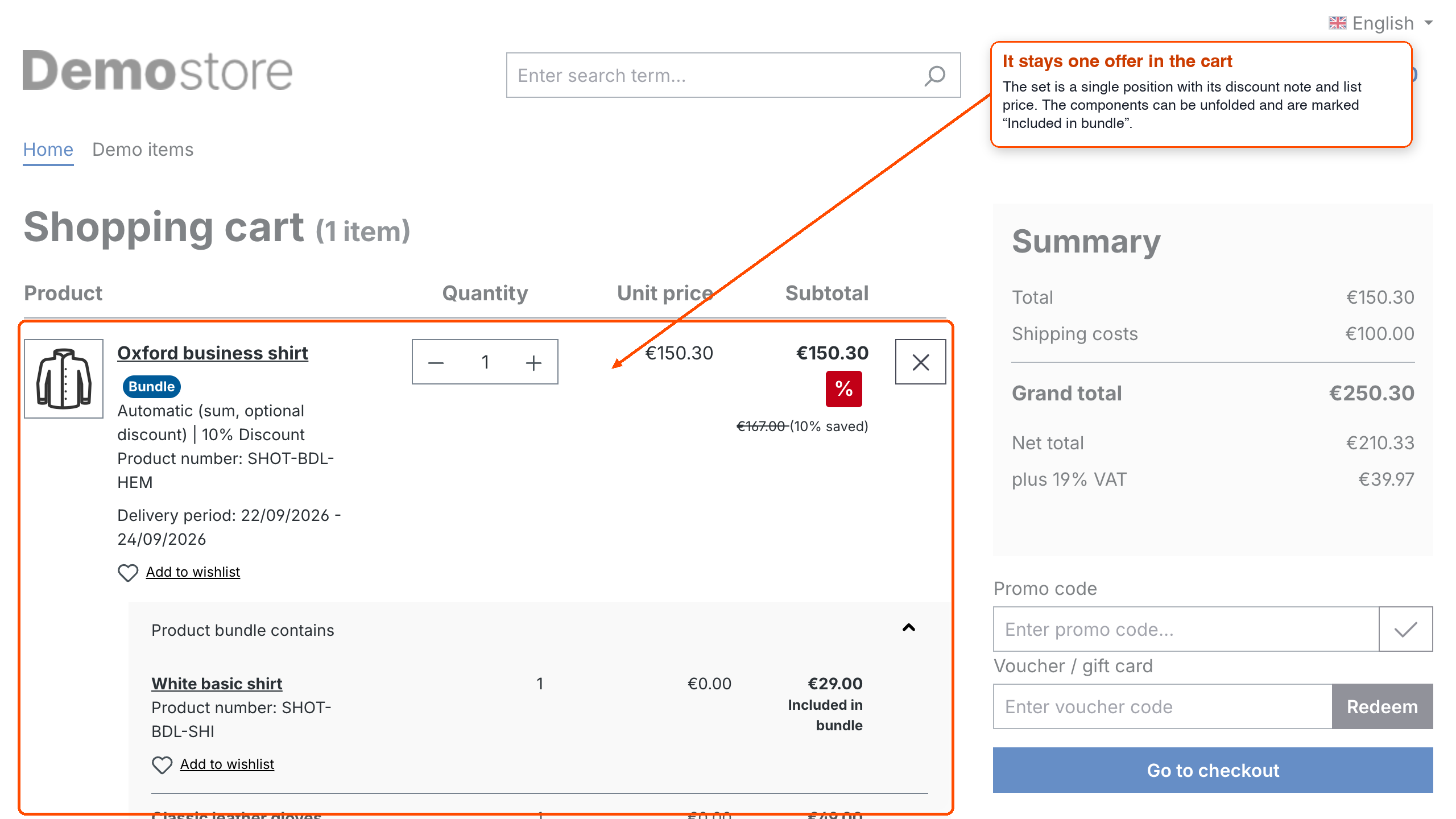Click the plus 19% VAT amount €39.97
The height and width of the screenshot is (819, 1456).
1386,479
